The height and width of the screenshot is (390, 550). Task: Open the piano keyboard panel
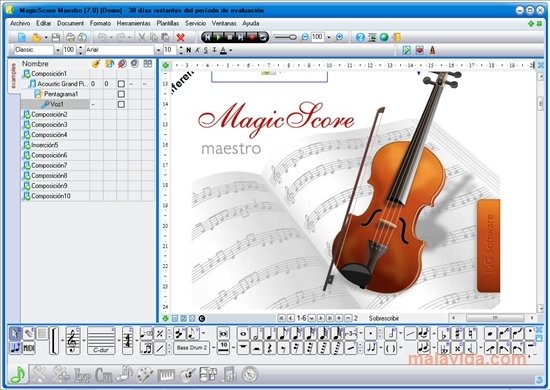166,375
